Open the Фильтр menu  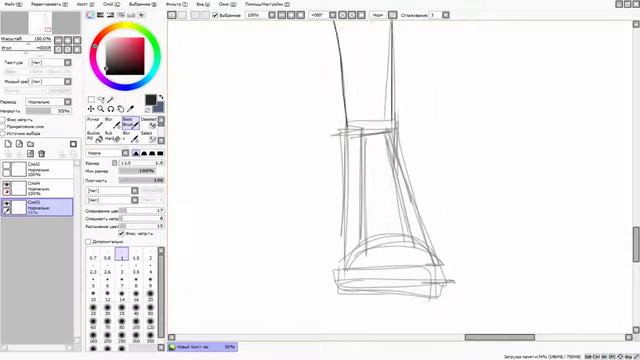(177, 4)
